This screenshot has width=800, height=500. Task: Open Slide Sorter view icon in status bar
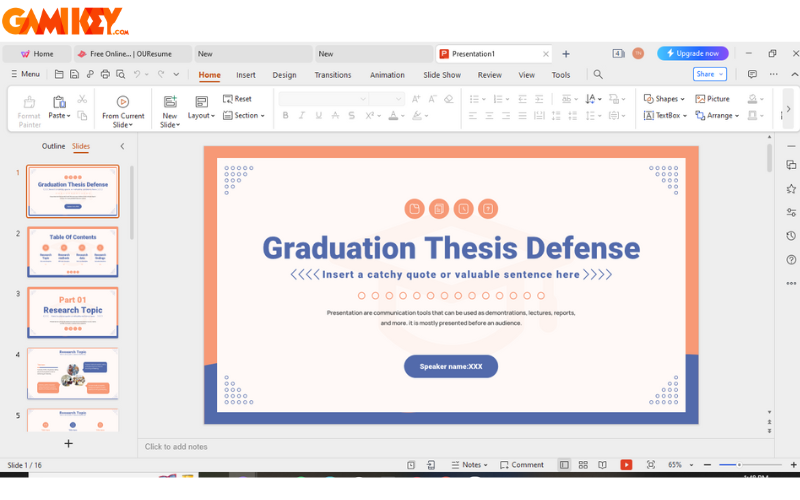click(x=583, y=465)
